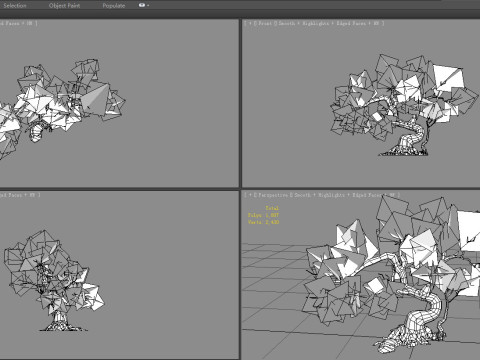Switch to the Object Paint tab

click(x=64, y=5)
